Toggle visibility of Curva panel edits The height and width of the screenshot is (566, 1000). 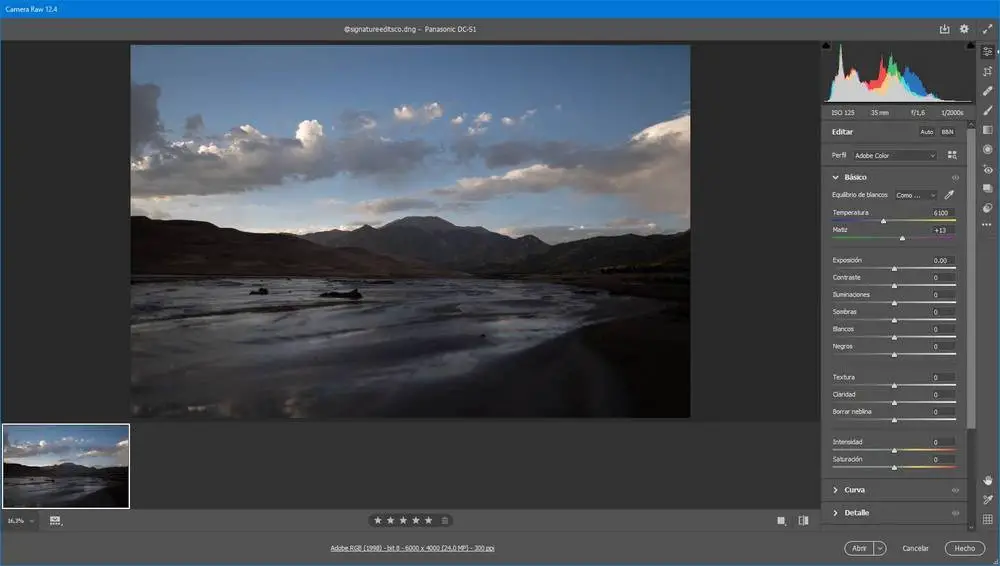click(x=955, y=490)
